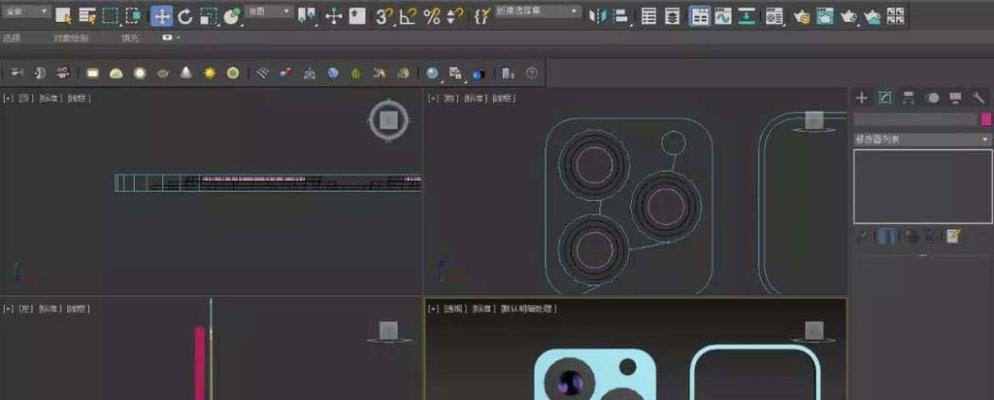This screenshot has height=400, width=994.
Task: Open perspective viewport [+] menu
Action: tap(434, 309)
